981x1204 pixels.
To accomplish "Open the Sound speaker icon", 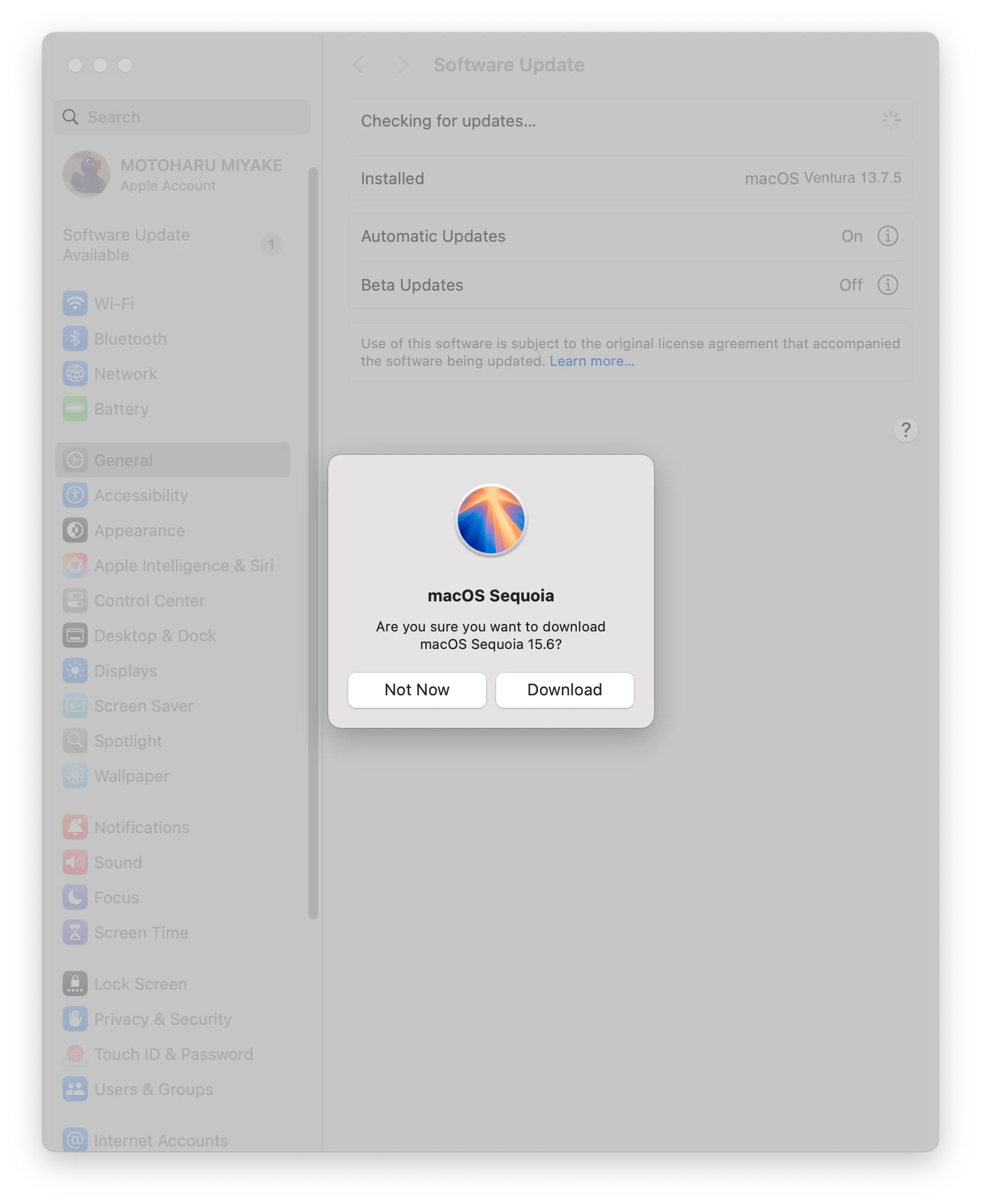I will tap(75, 863).
